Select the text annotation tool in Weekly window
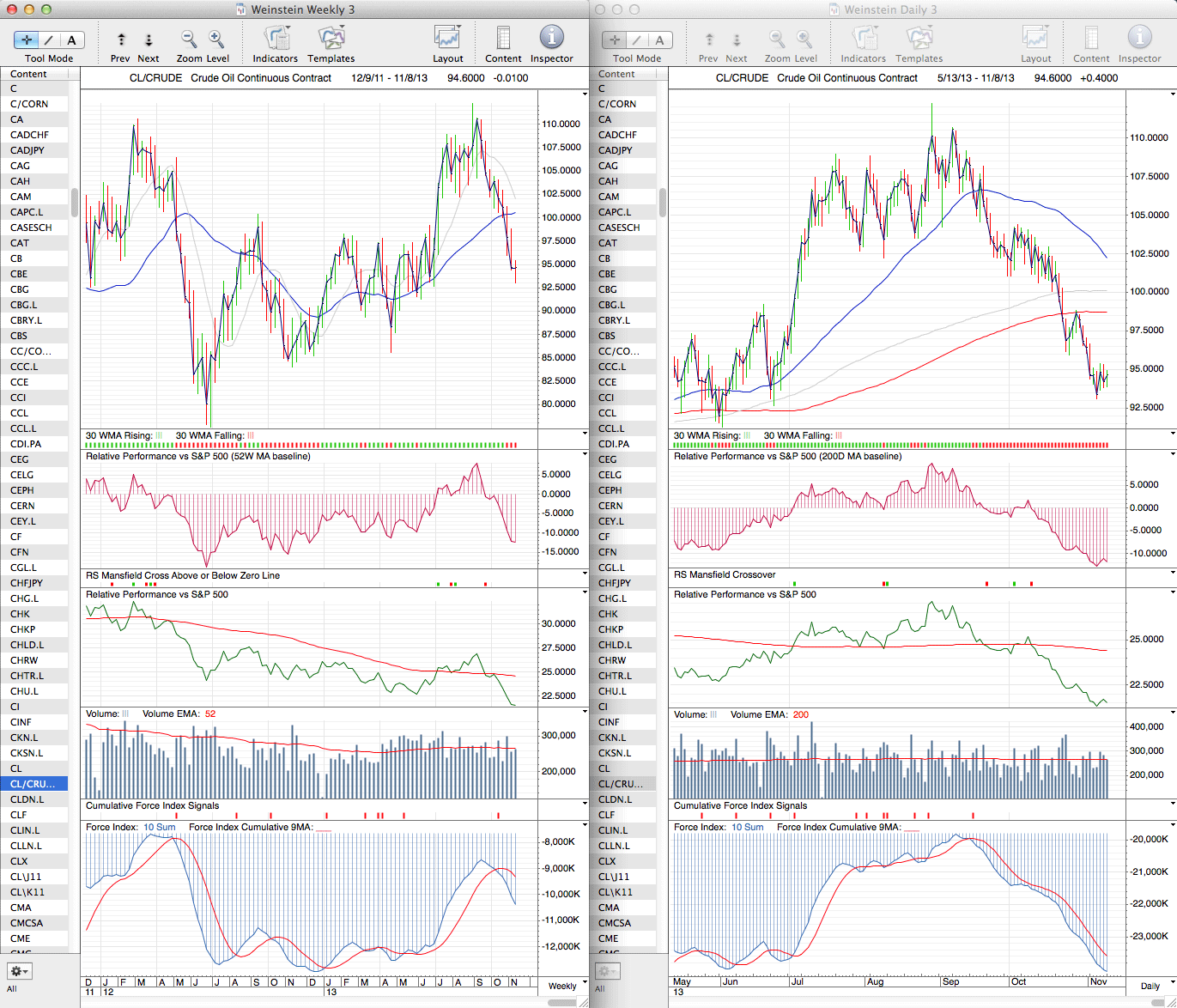The width and height of the screenshot is (1177, 1008). point(71,40)
